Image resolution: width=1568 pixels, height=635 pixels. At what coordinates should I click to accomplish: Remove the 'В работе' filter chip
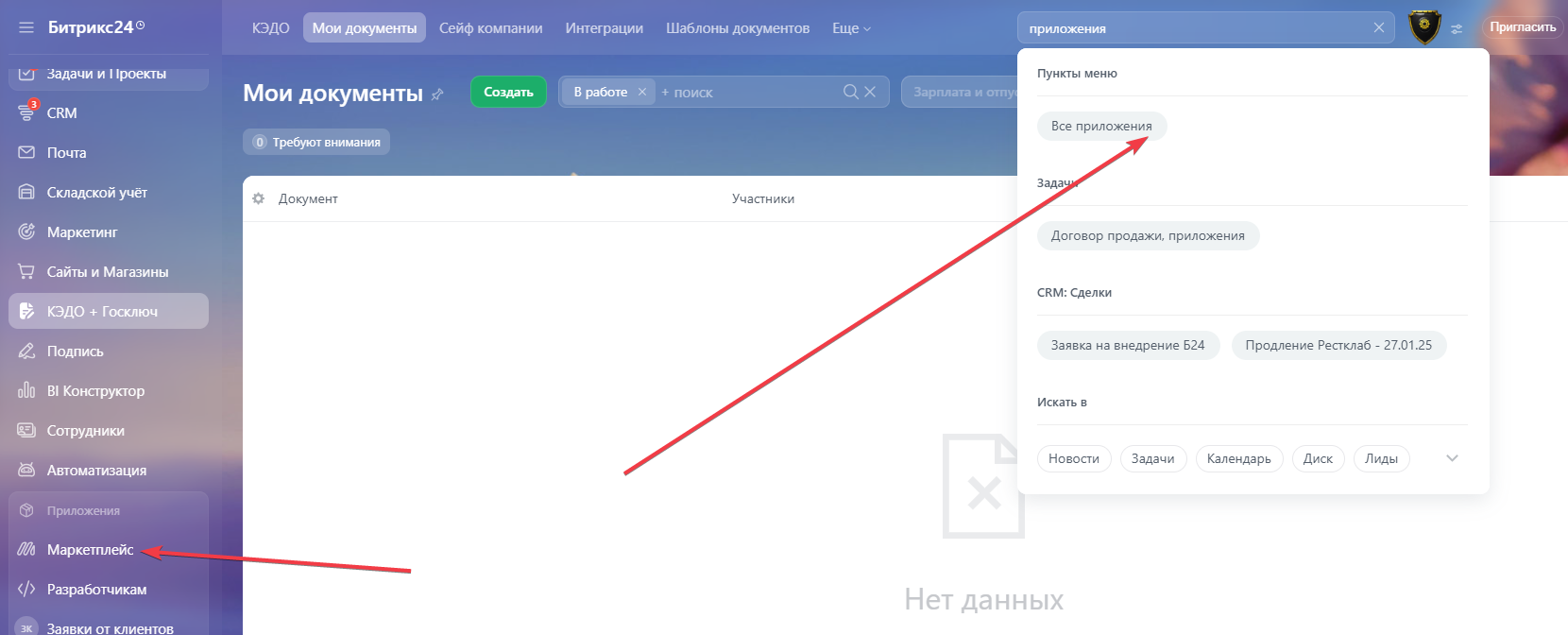click(x=642, y=92)
